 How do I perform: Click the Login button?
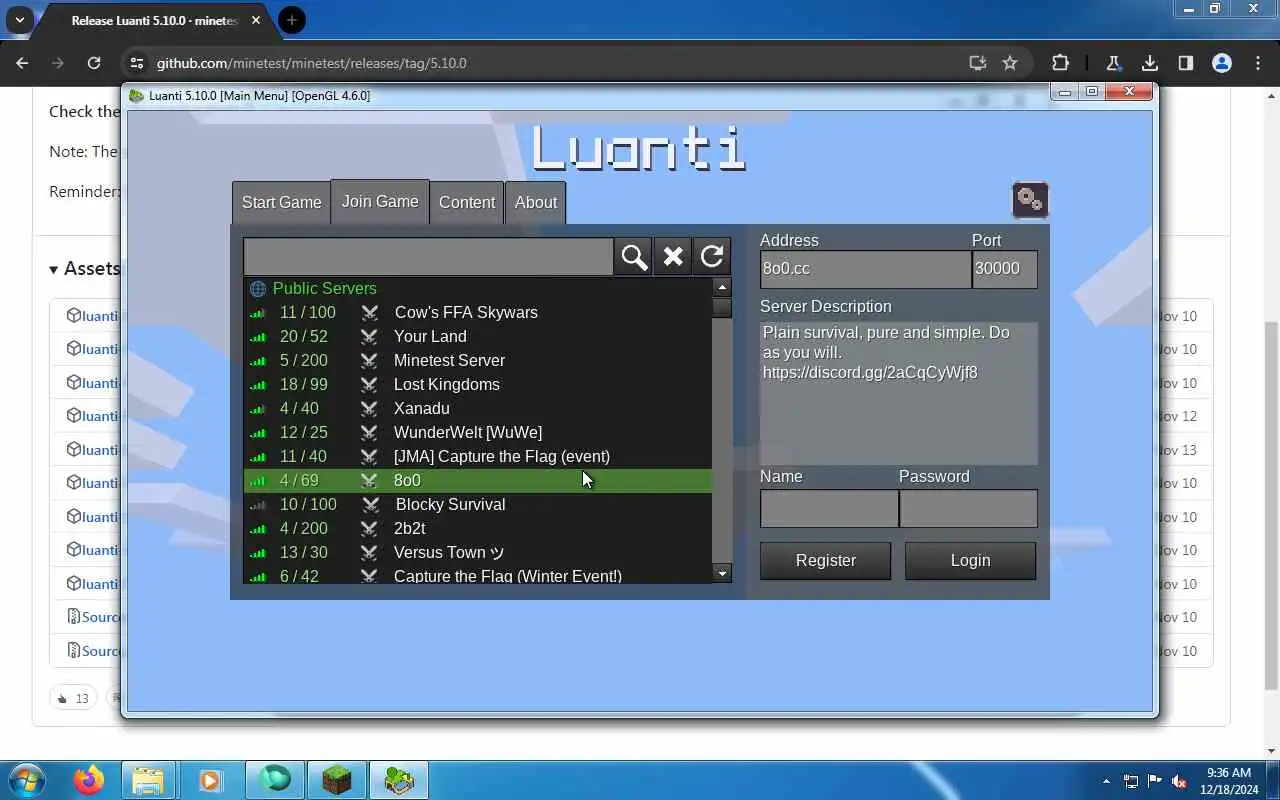[970, 561]
